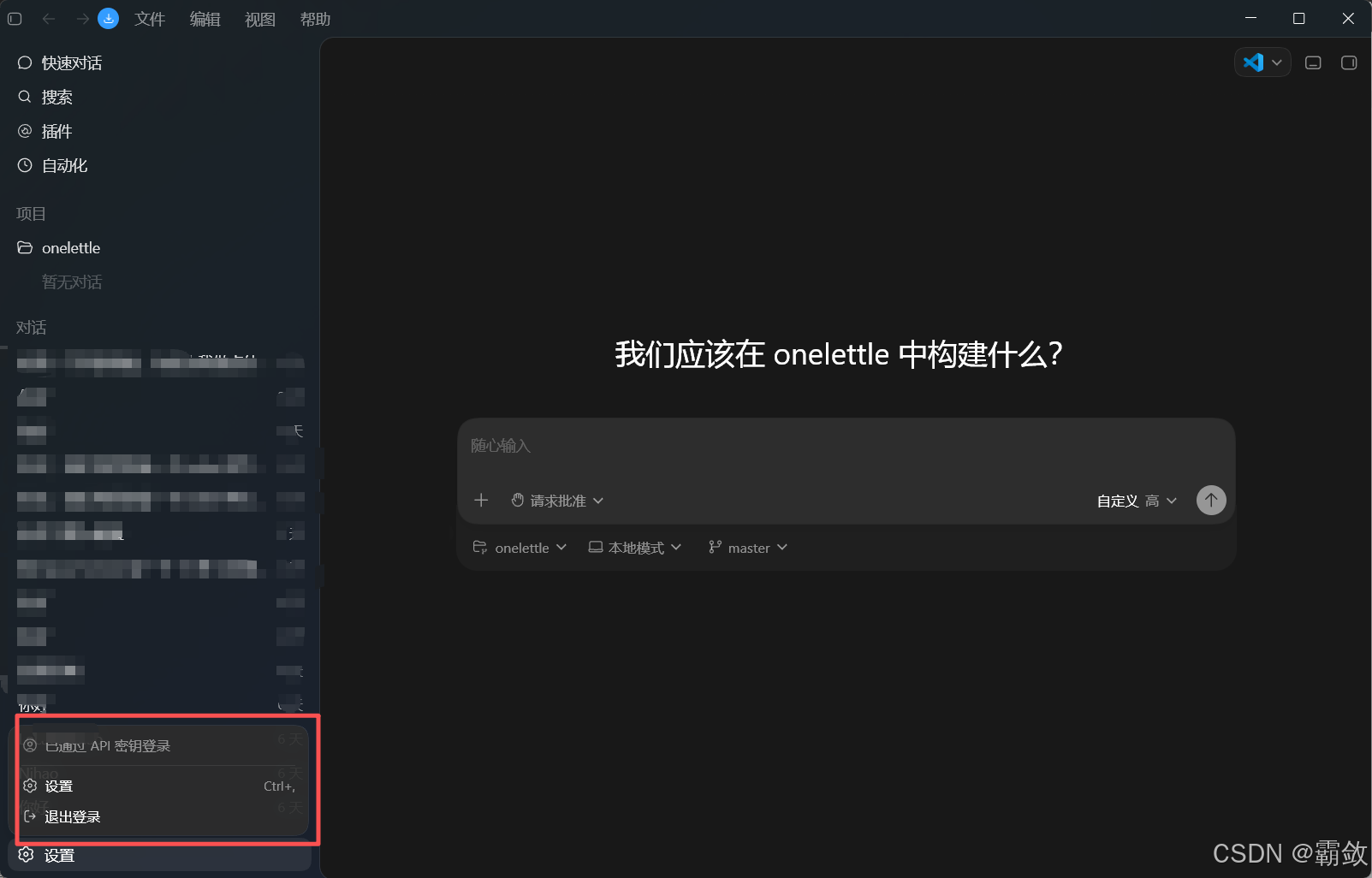The image size is (1372, 878).
Task: Expand the VS Code editor chevron
Action: pos(1277,62)
